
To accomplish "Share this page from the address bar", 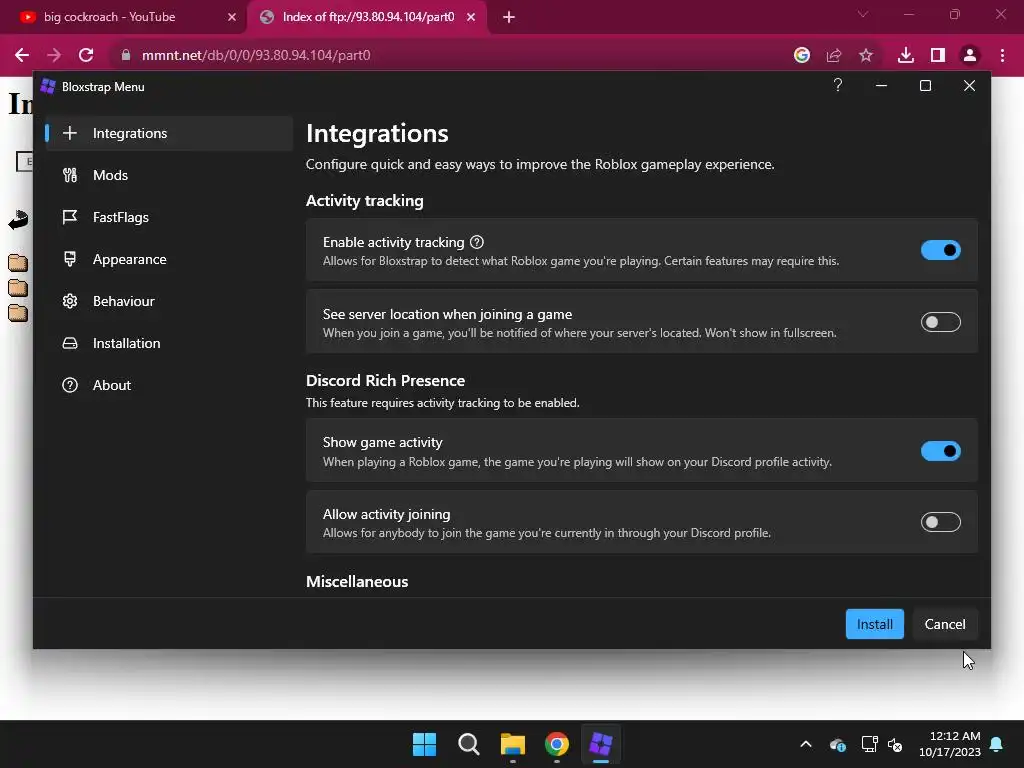I will (834, 56).
